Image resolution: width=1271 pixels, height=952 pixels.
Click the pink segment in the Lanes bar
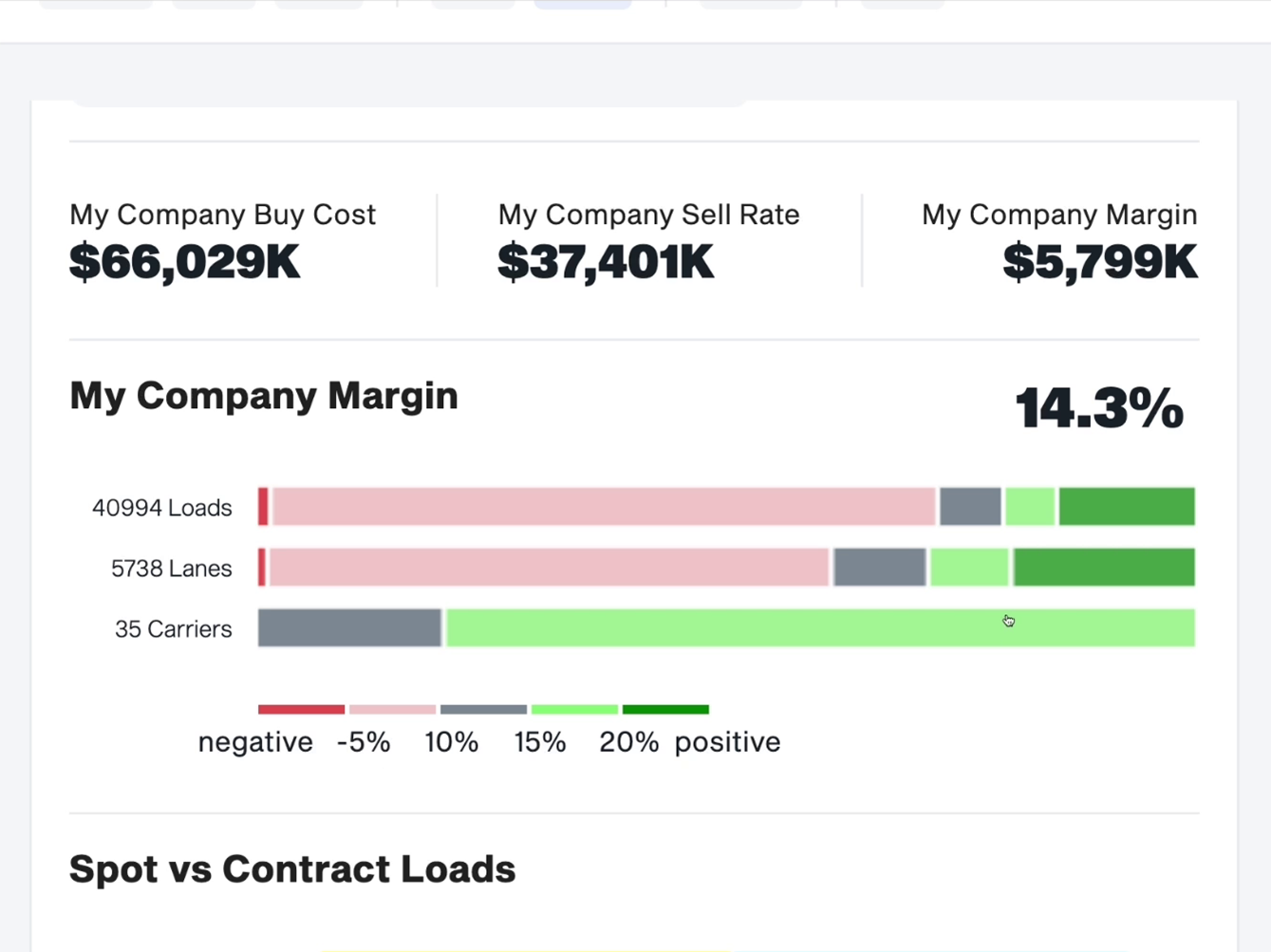coord(549,568)
